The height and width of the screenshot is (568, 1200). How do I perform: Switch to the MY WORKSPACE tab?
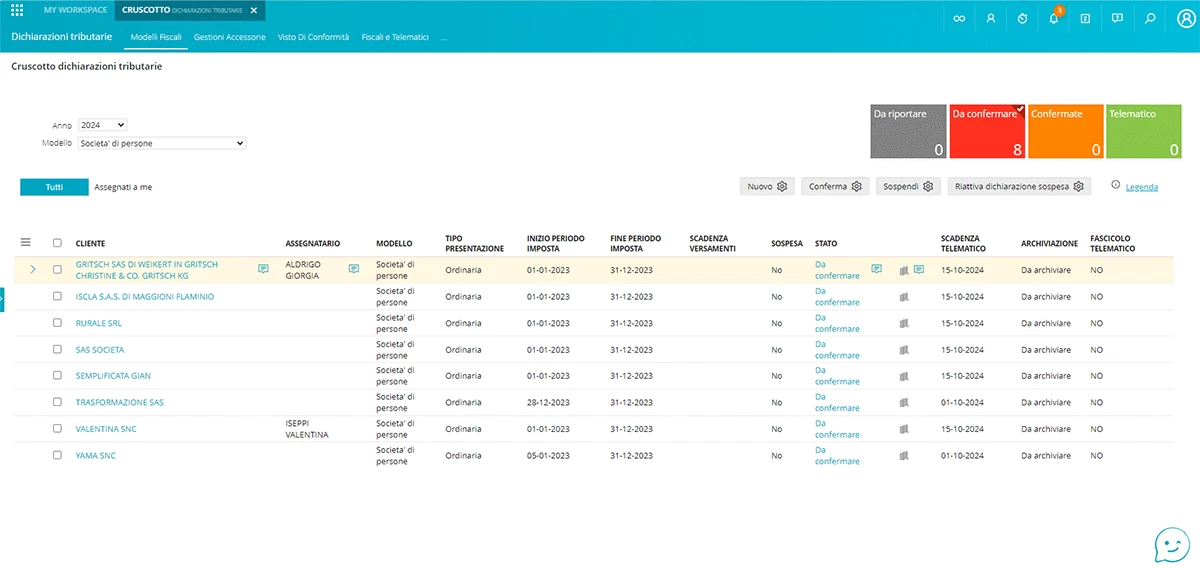pos(75,10)
